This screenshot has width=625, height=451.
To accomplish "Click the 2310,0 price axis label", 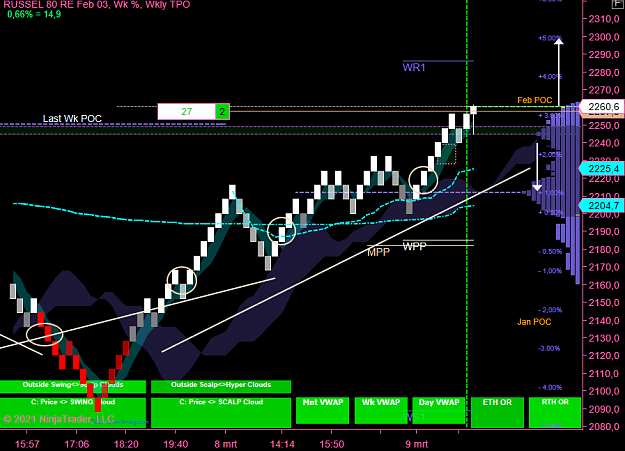I will [x=603, y=19].
